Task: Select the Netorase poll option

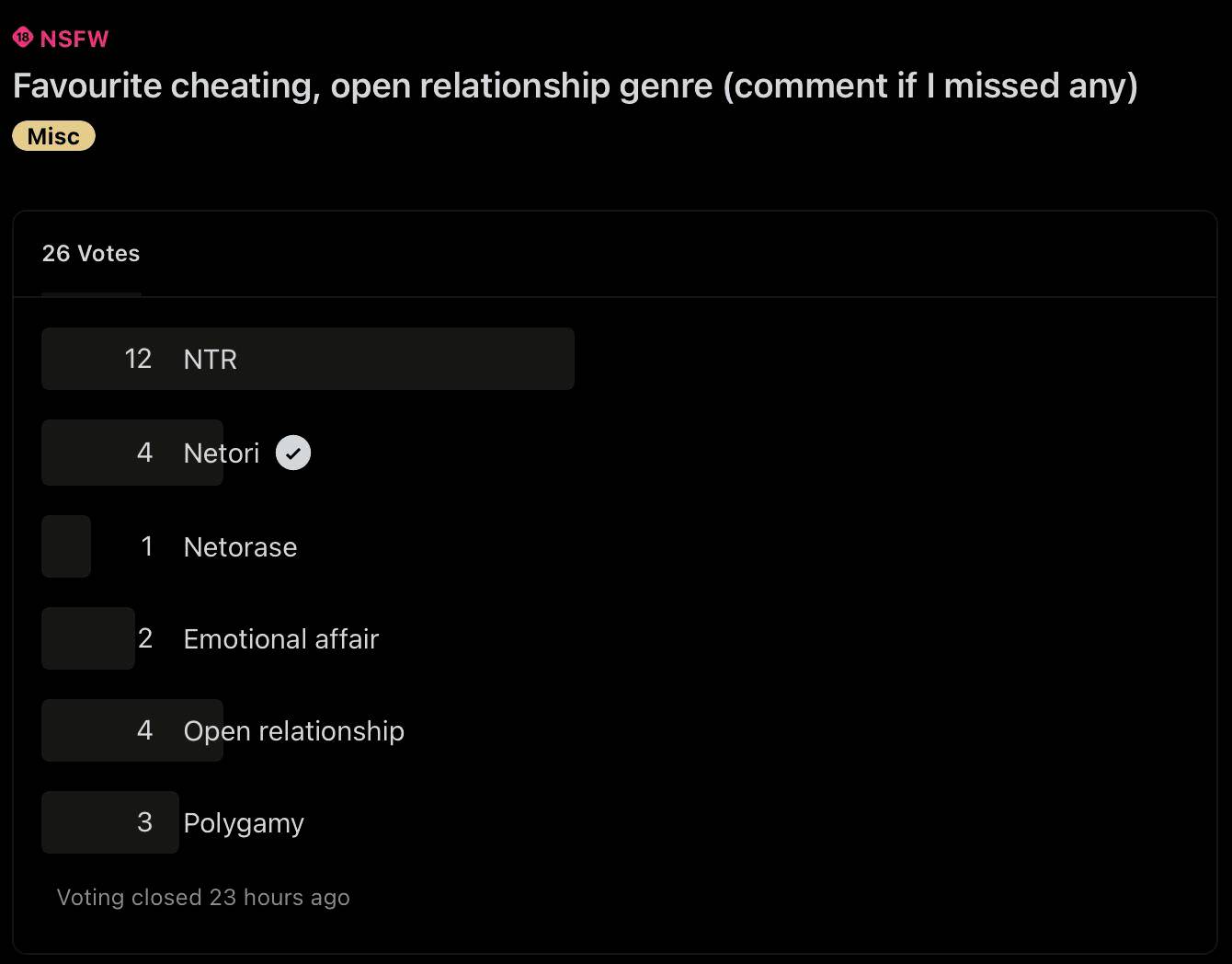Action: point(240,546)
